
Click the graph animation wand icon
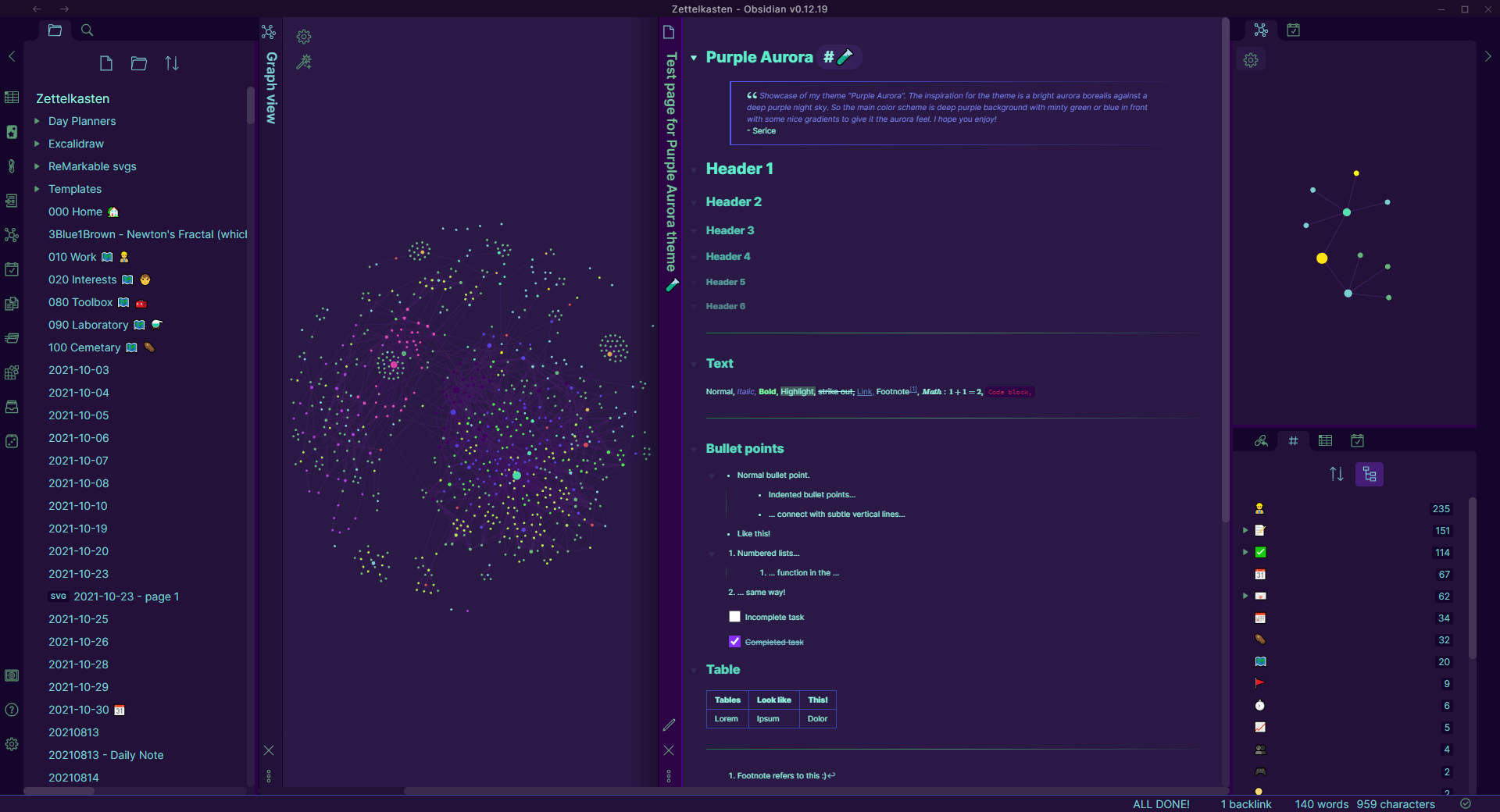tap(304, 62)
